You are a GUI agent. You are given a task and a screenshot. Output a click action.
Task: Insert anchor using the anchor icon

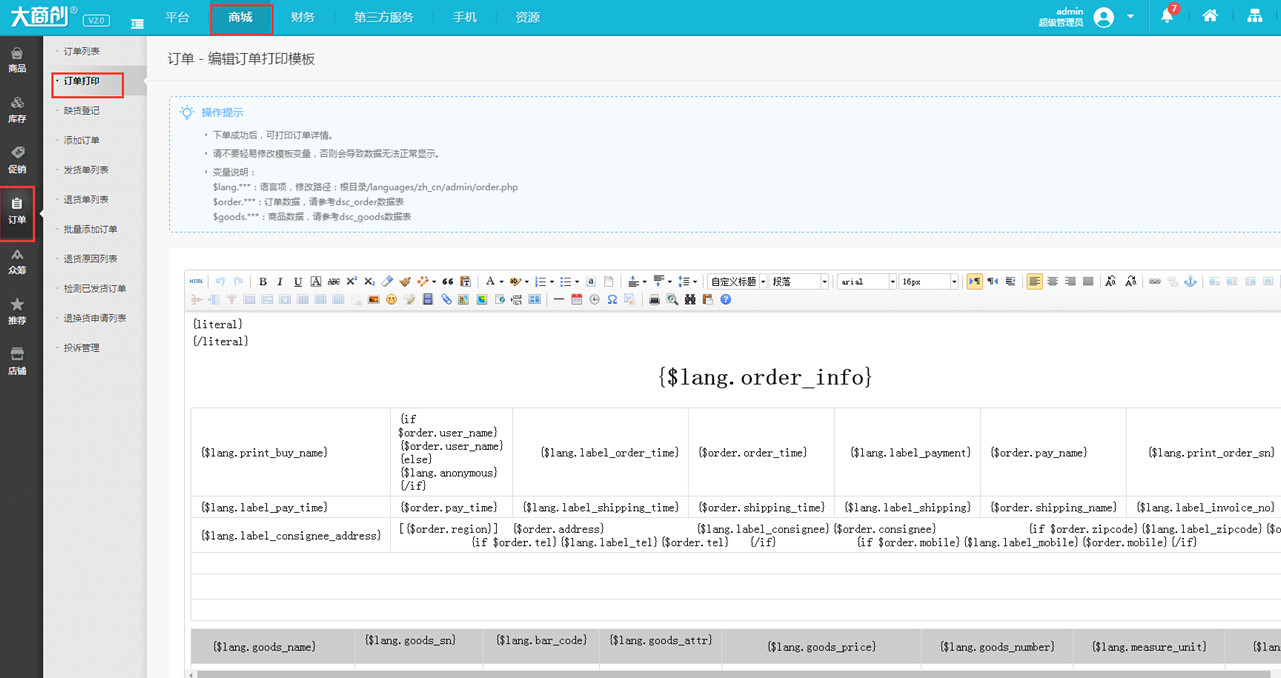(x=1190, y=282)
